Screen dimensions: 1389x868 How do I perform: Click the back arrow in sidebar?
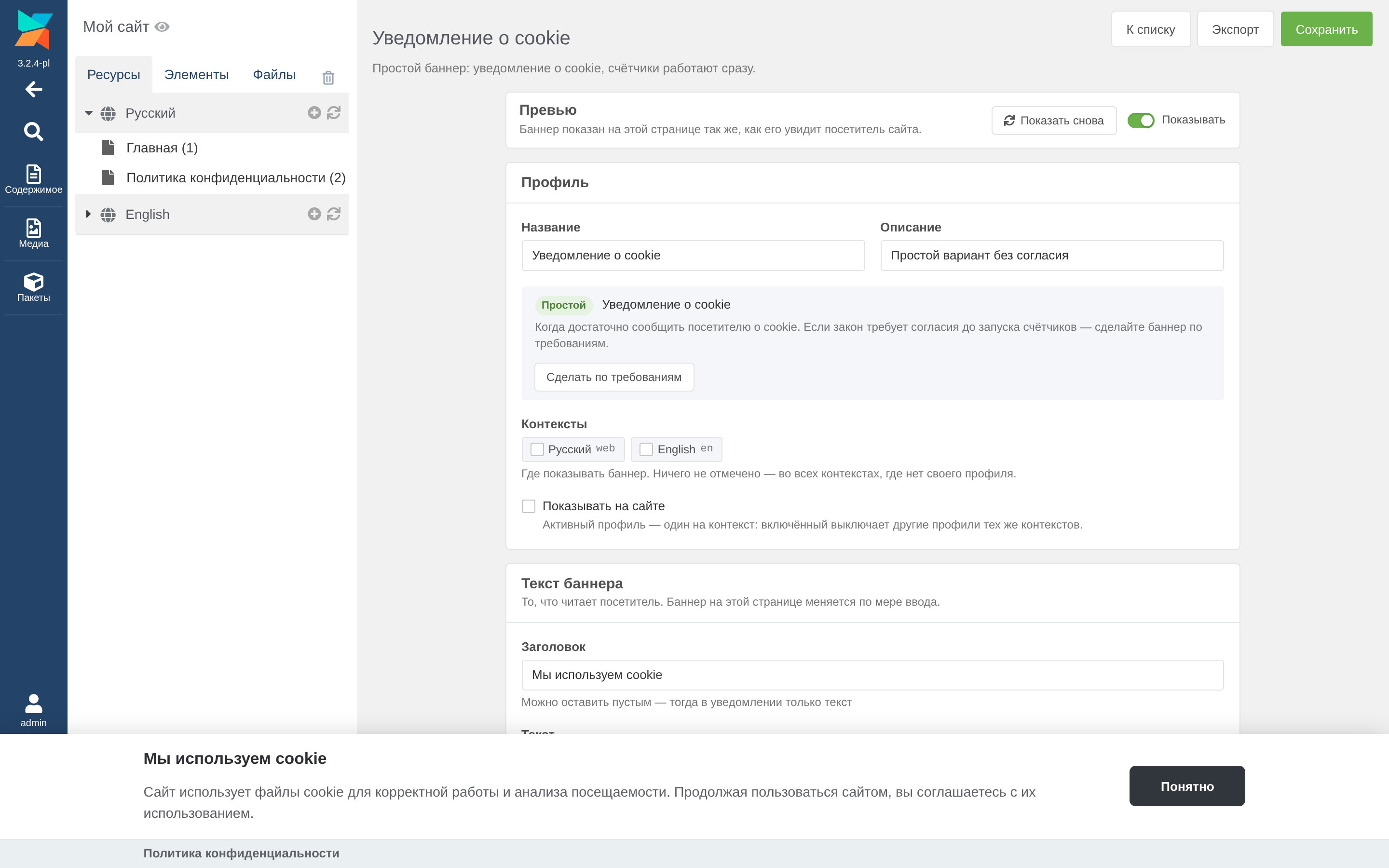pos(34,89)
